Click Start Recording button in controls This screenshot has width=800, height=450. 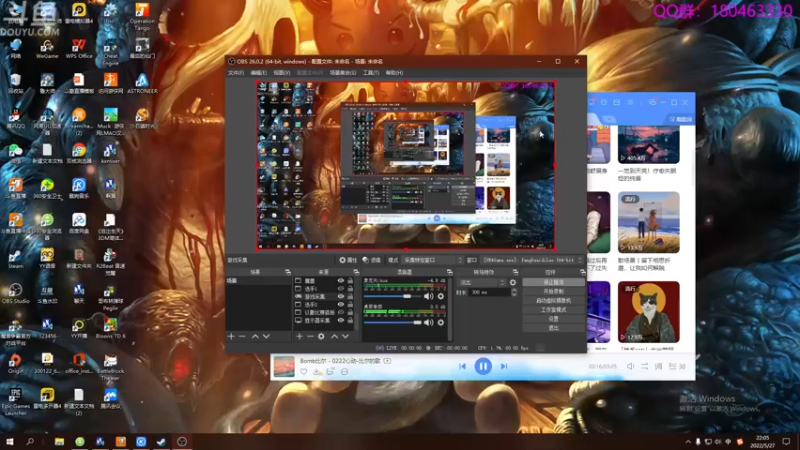(554, 291)
